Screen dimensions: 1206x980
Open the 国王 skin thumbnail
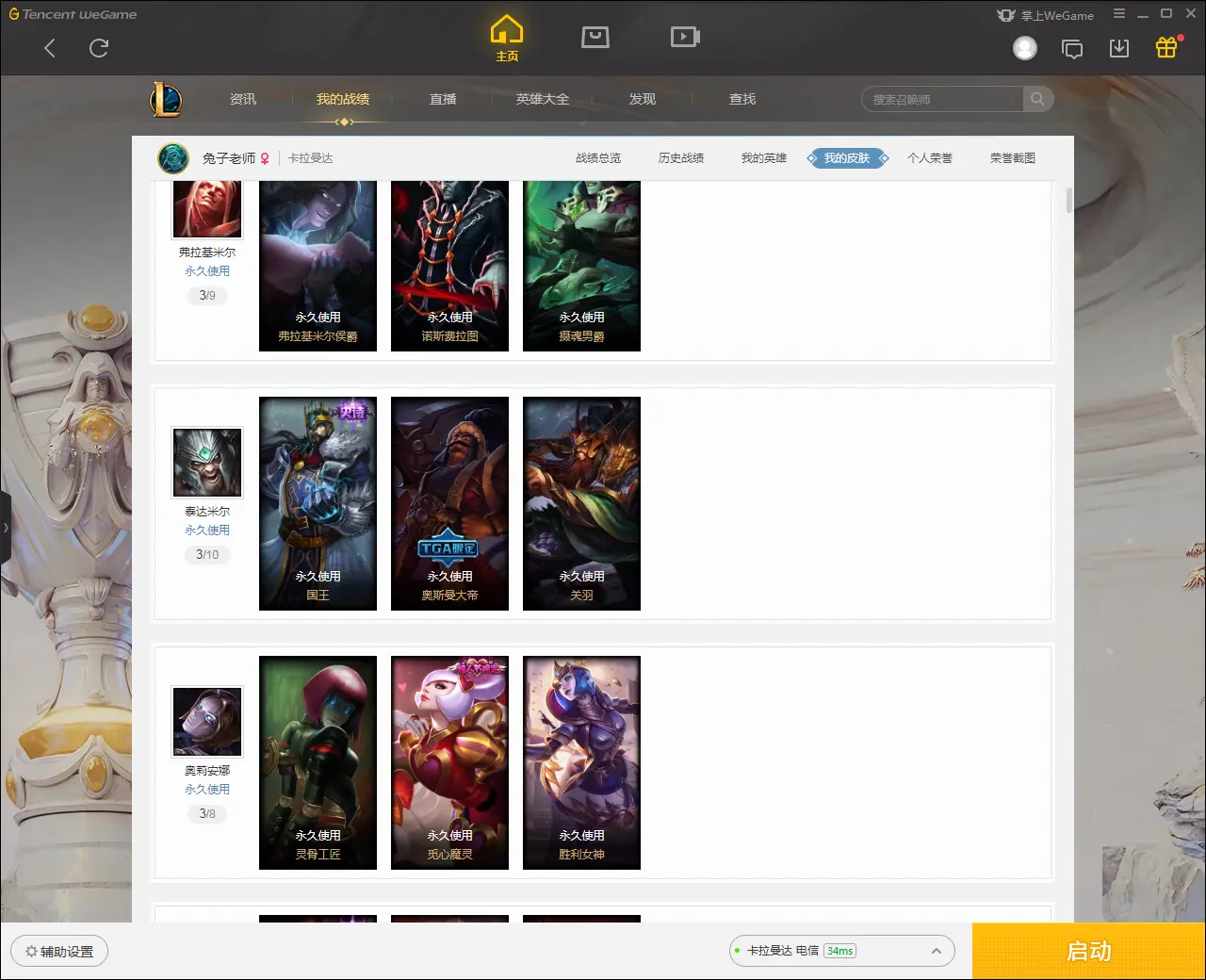318,503
